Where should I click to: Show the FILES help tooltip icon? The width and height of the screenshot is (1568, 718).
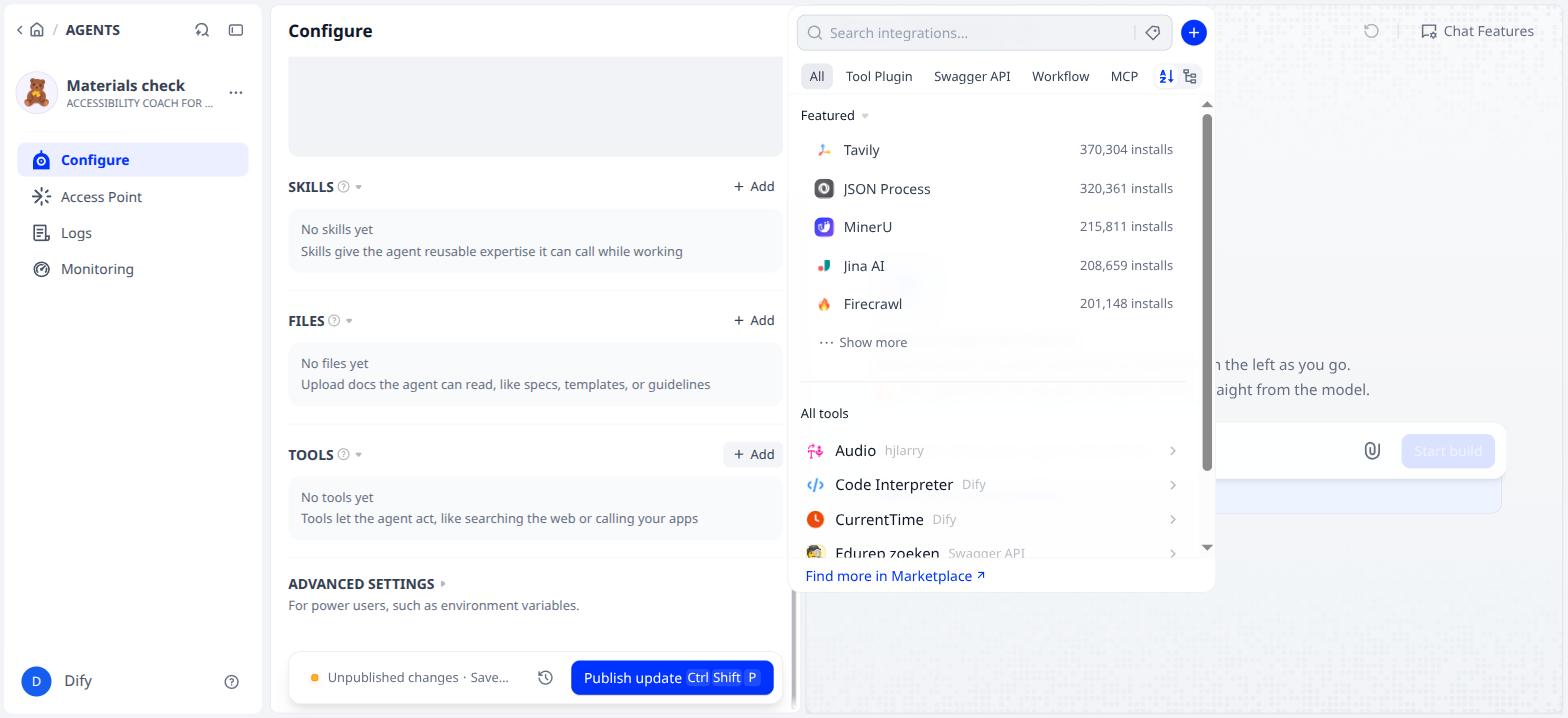(335, 321)
